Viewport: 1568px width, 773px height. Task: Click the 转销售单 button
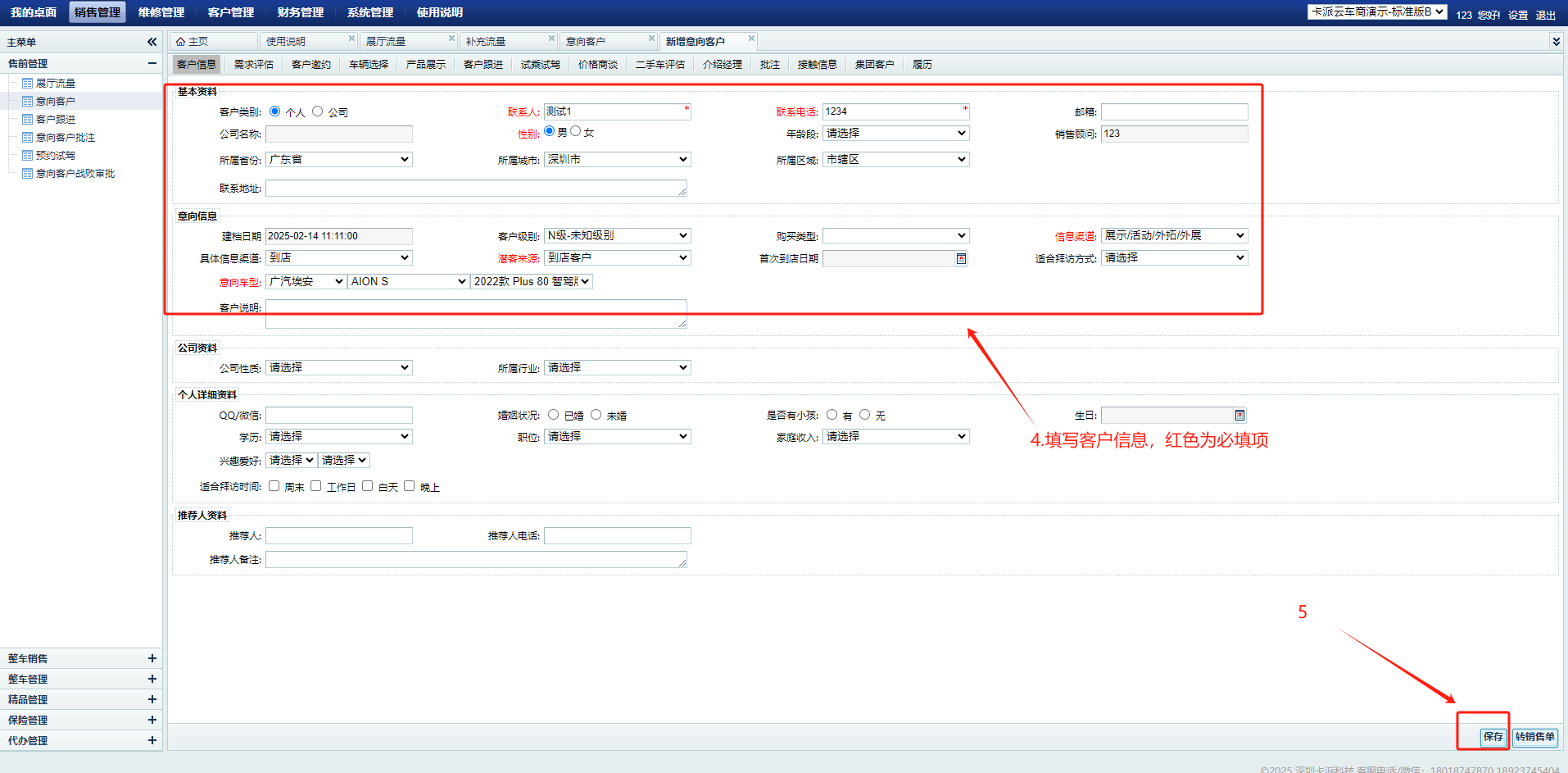[1534, 737]
